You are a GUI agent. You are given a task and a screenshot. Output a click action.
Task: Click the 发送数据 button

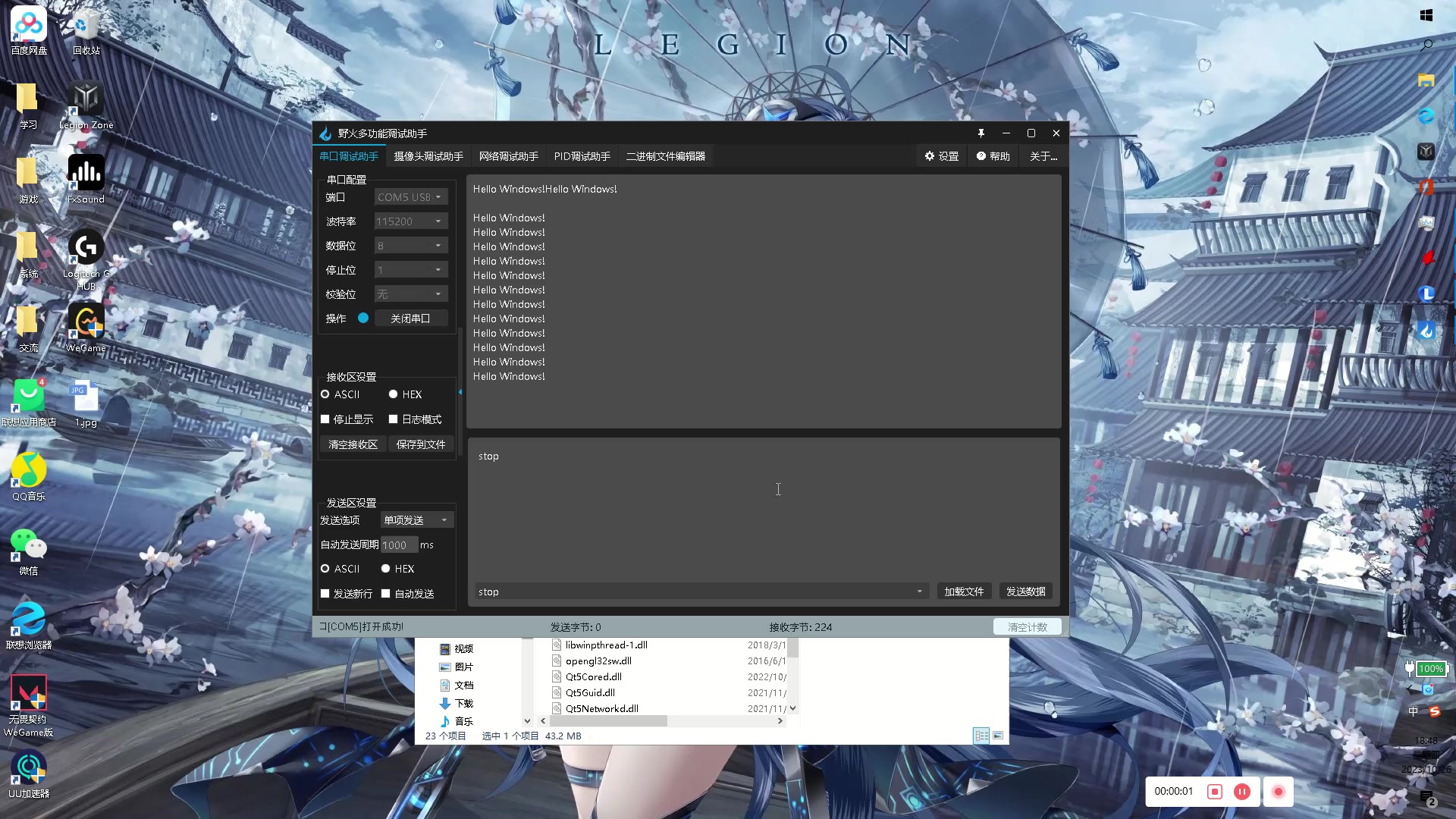pos(1025,591)
